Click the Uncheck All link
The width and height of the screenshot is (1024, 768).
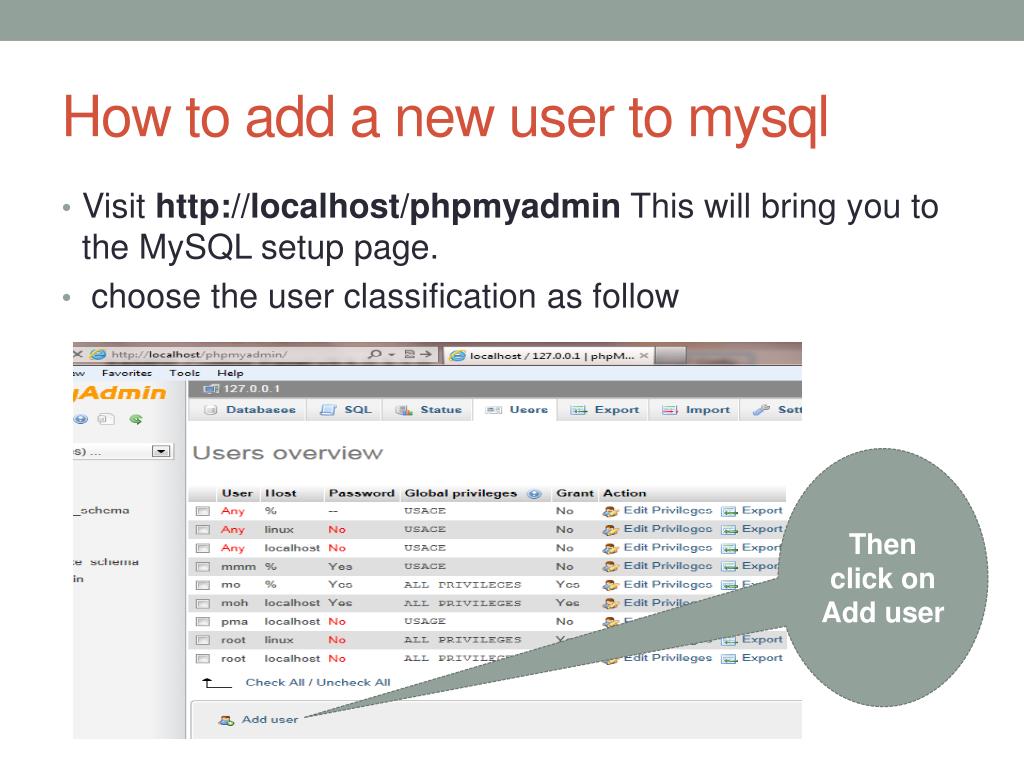click(353, 682)
